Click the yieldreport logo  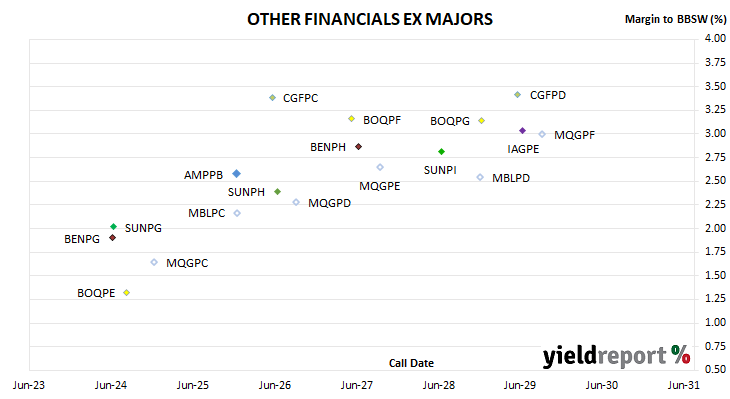point(616,356)
